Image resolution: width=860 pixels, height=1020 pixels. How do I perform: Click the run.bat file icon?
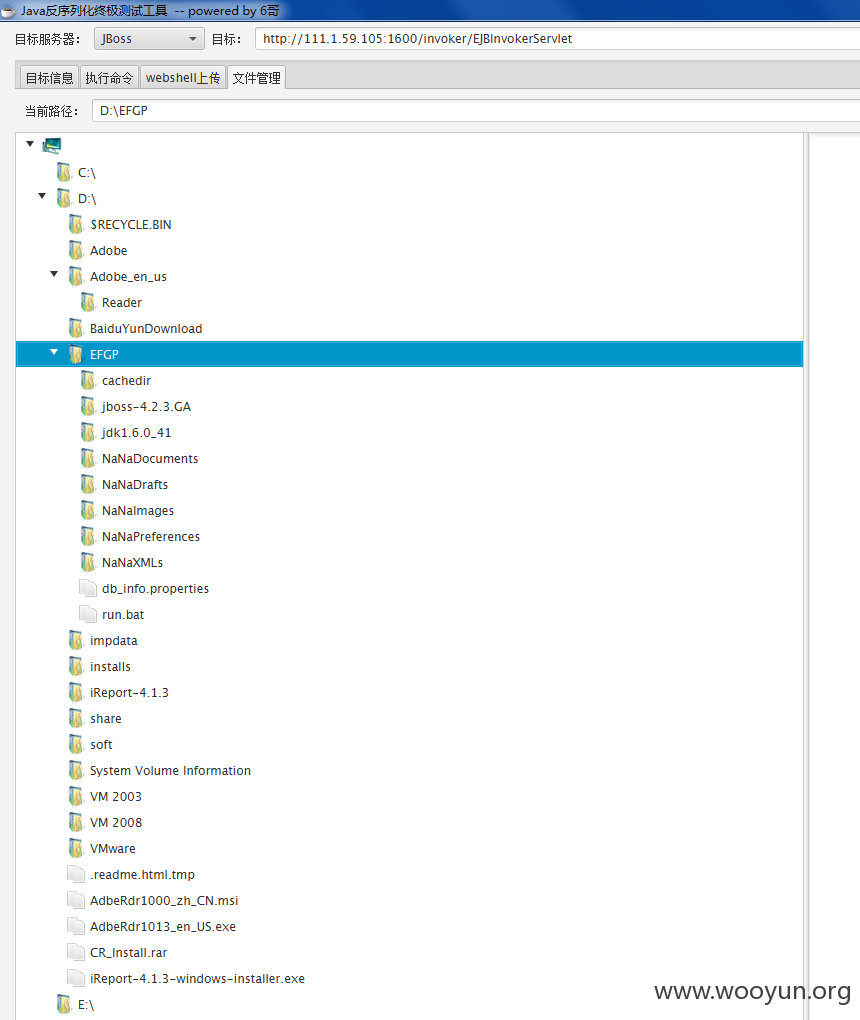click(x=88, y=614)
